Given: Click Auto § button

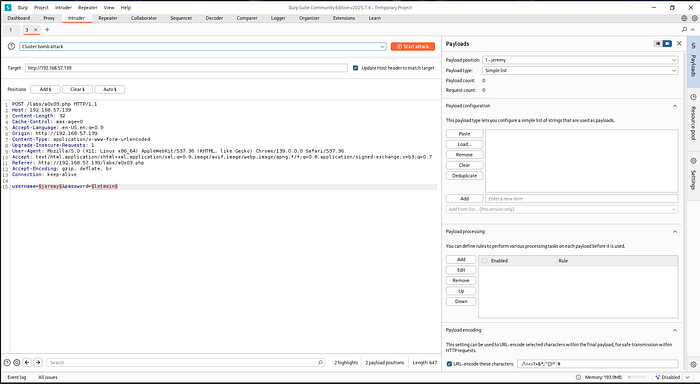Looking at the screenshot, I should pos(109,89).
